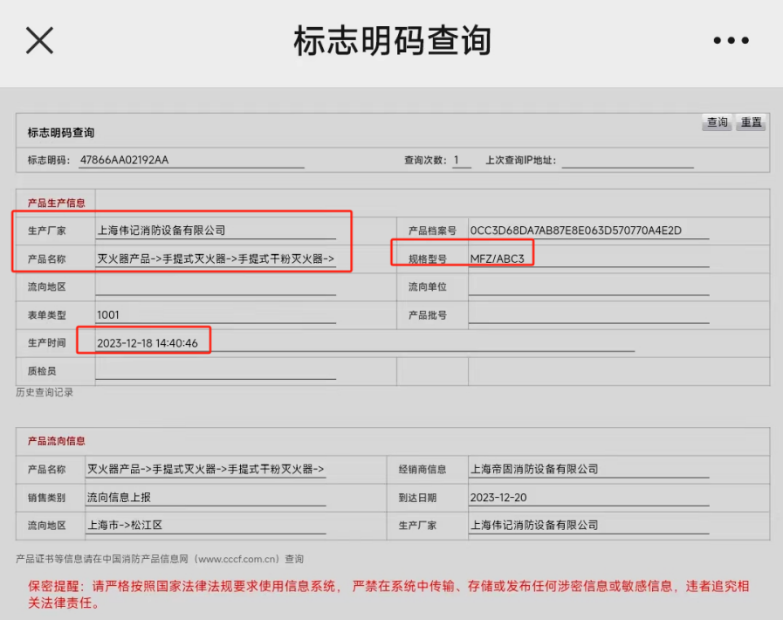
Task: Click the empty 流向单位 field
Action: click(x=589, y=287)
